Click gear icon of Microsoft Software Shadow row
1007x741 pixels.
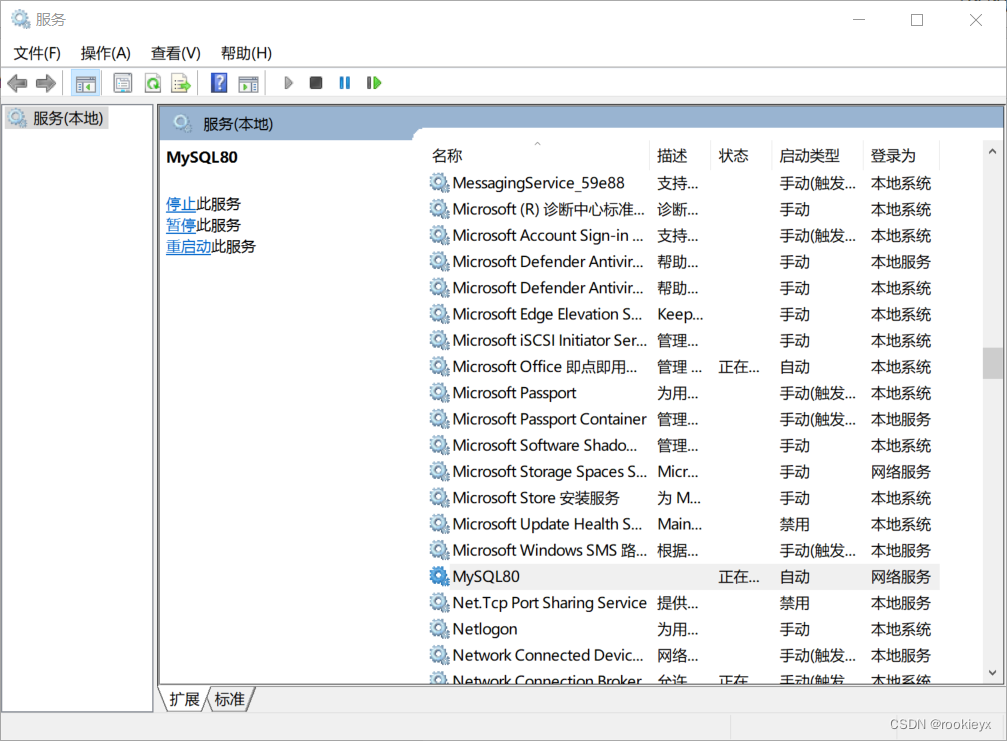[439, 445]
